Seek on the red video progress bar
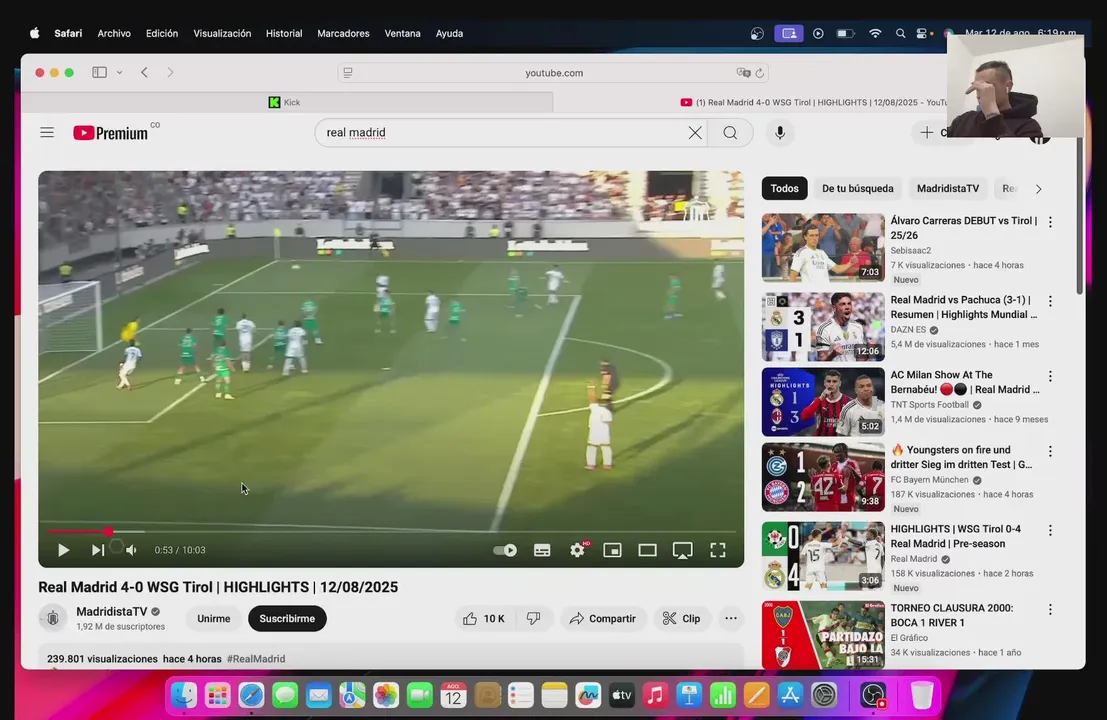The width and height of the screenshot is (1107, 720). 391,531
